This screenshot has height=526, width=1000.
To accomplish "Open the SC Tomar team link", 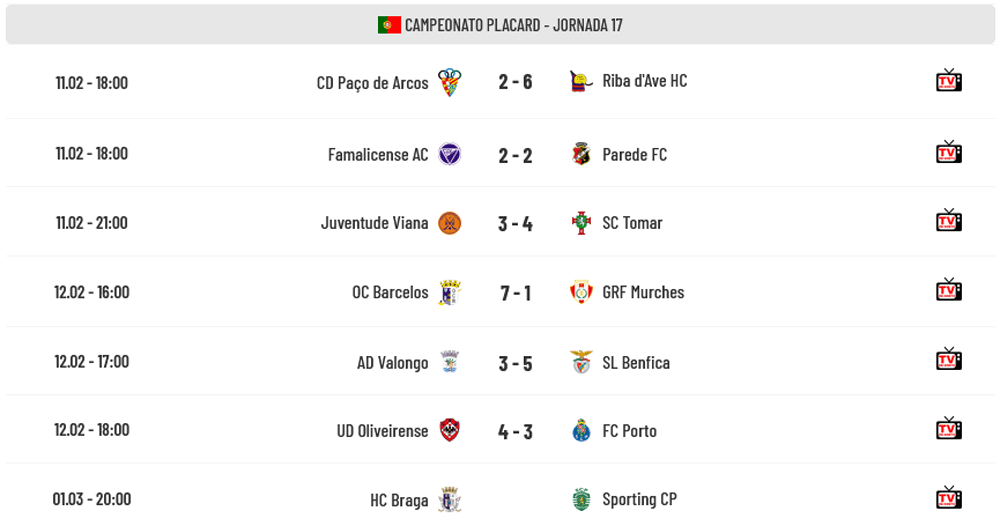I will tap(632, 223).
